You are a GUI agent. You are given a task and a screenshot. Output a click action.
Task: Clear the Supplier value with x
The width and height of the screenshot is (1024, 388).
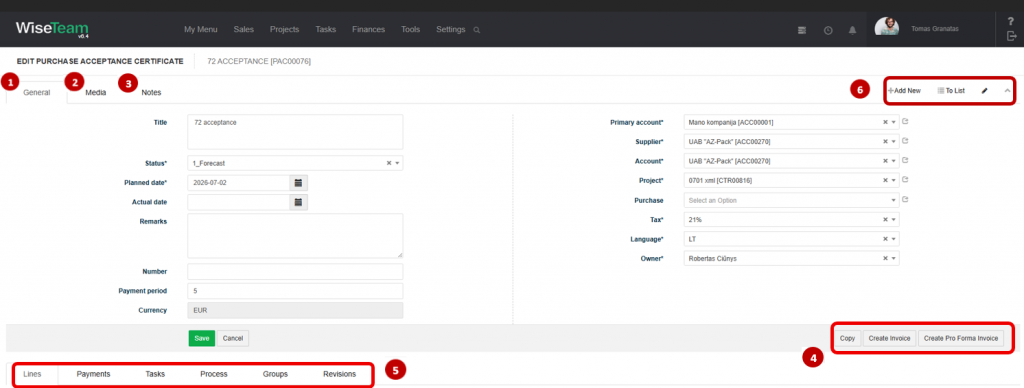pyautogui.click(x=886, y=142)
